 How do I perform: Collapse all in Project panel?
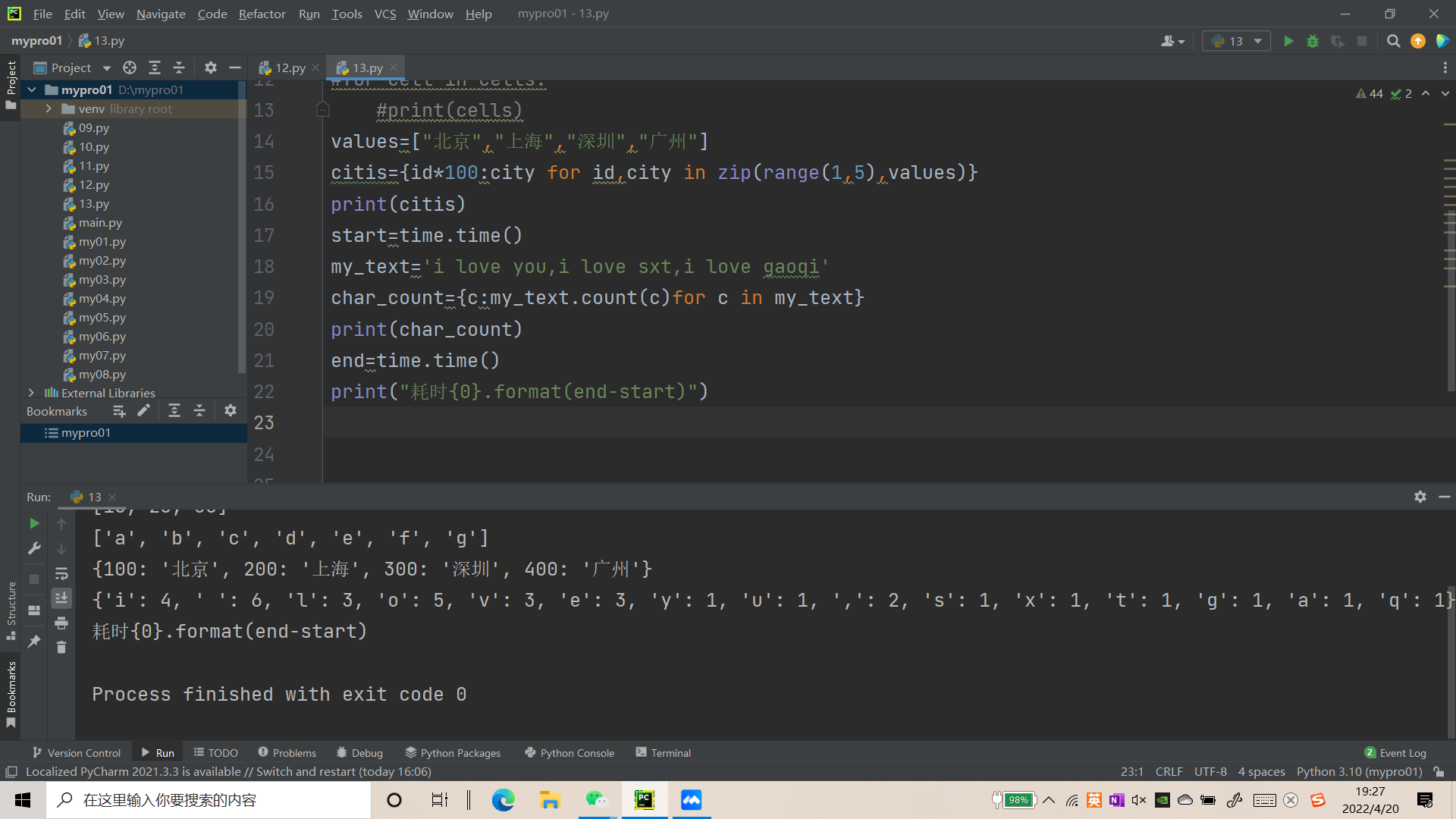coord(179,67)
